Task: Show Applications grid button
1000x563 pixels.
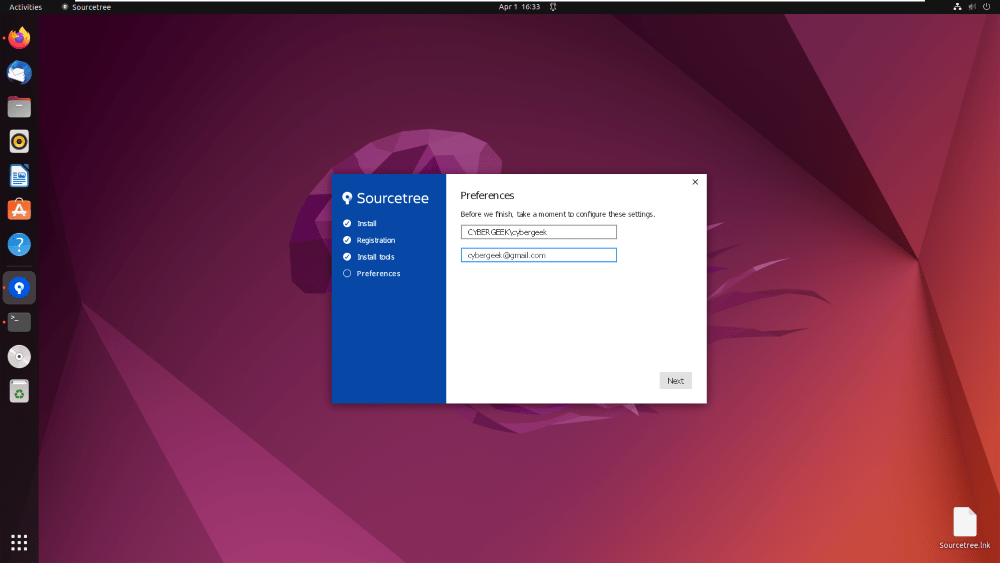Action: [x=19, y=543]
